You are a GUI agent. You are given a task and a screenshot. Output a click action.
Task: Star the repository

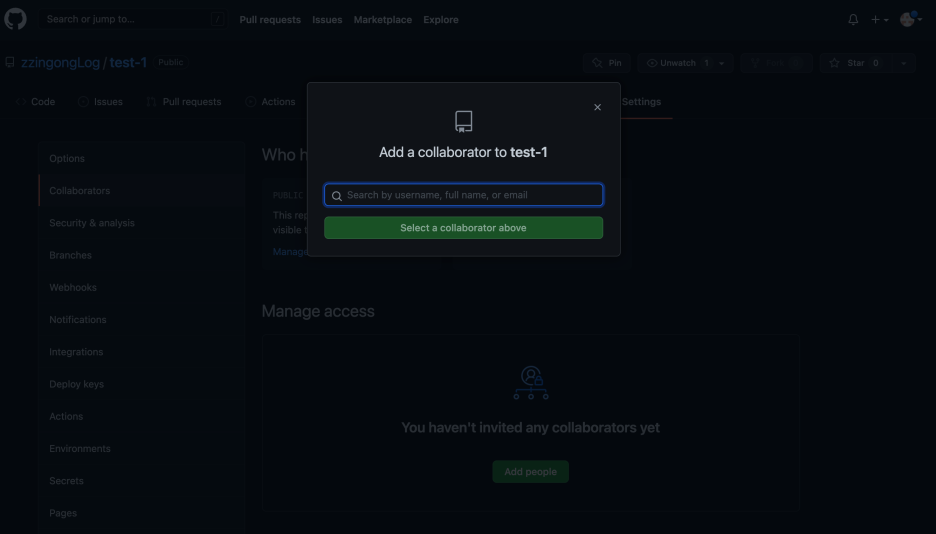(856, 63)
